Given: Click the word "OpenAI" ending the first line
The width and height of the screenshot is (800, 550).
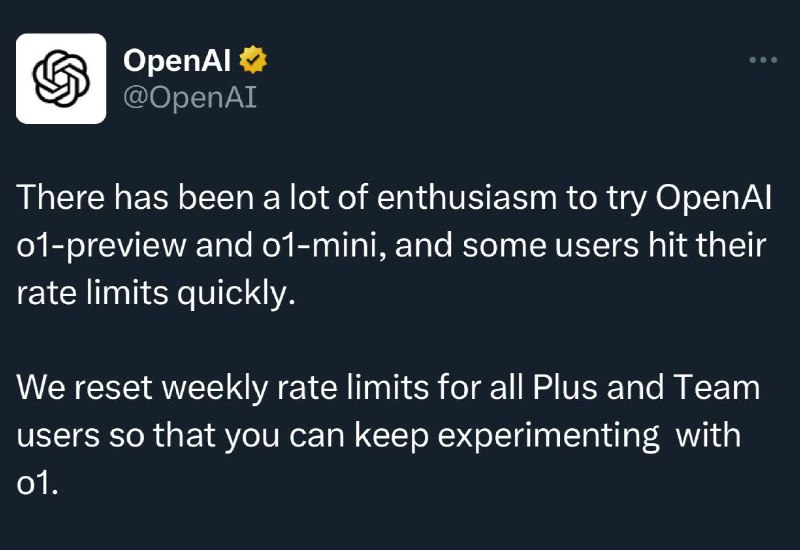Looking at the screenshot, I should (714, 197).
